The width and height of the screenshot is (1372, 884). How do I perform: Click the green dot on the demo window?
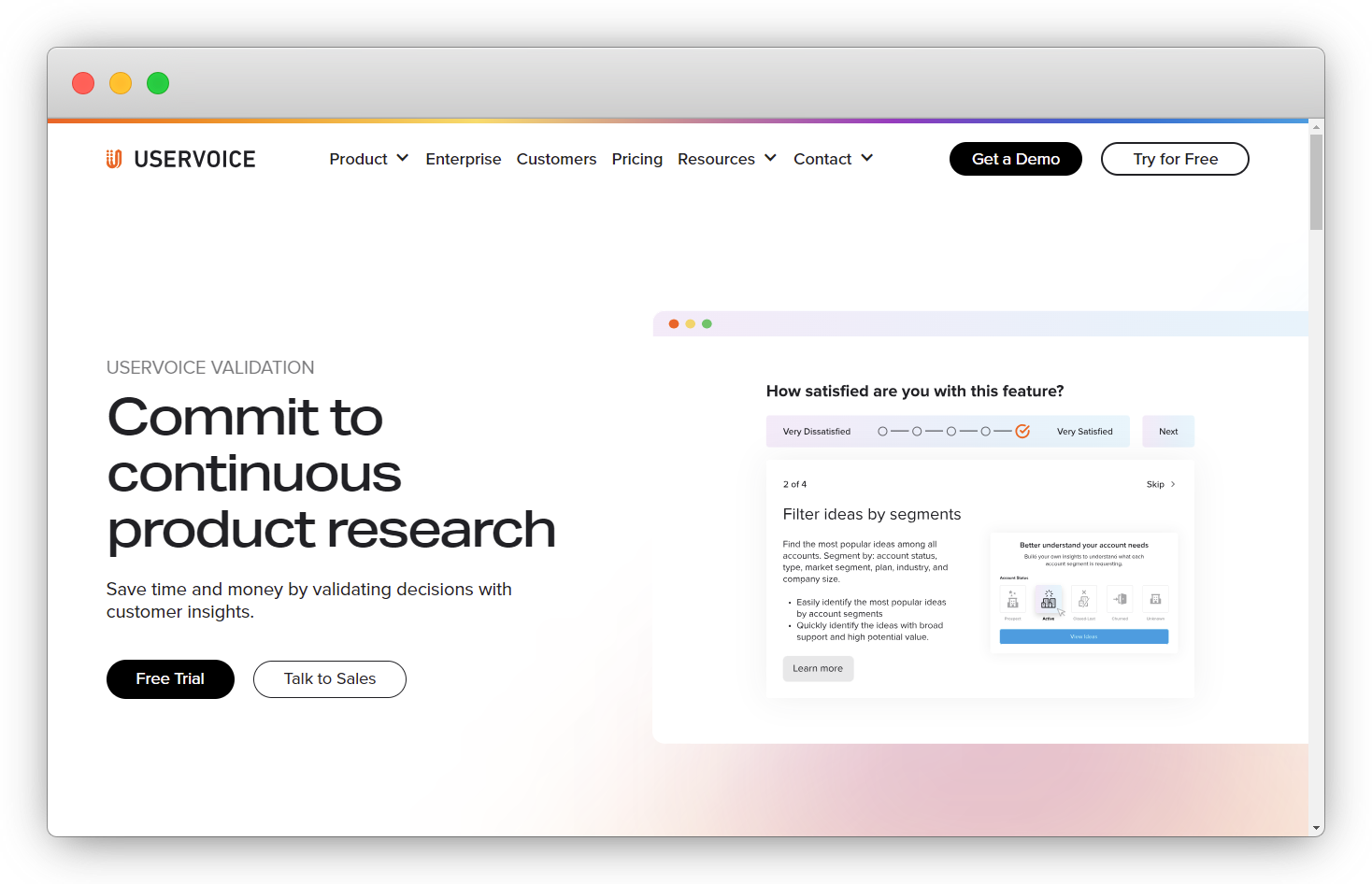click(707, 323)
